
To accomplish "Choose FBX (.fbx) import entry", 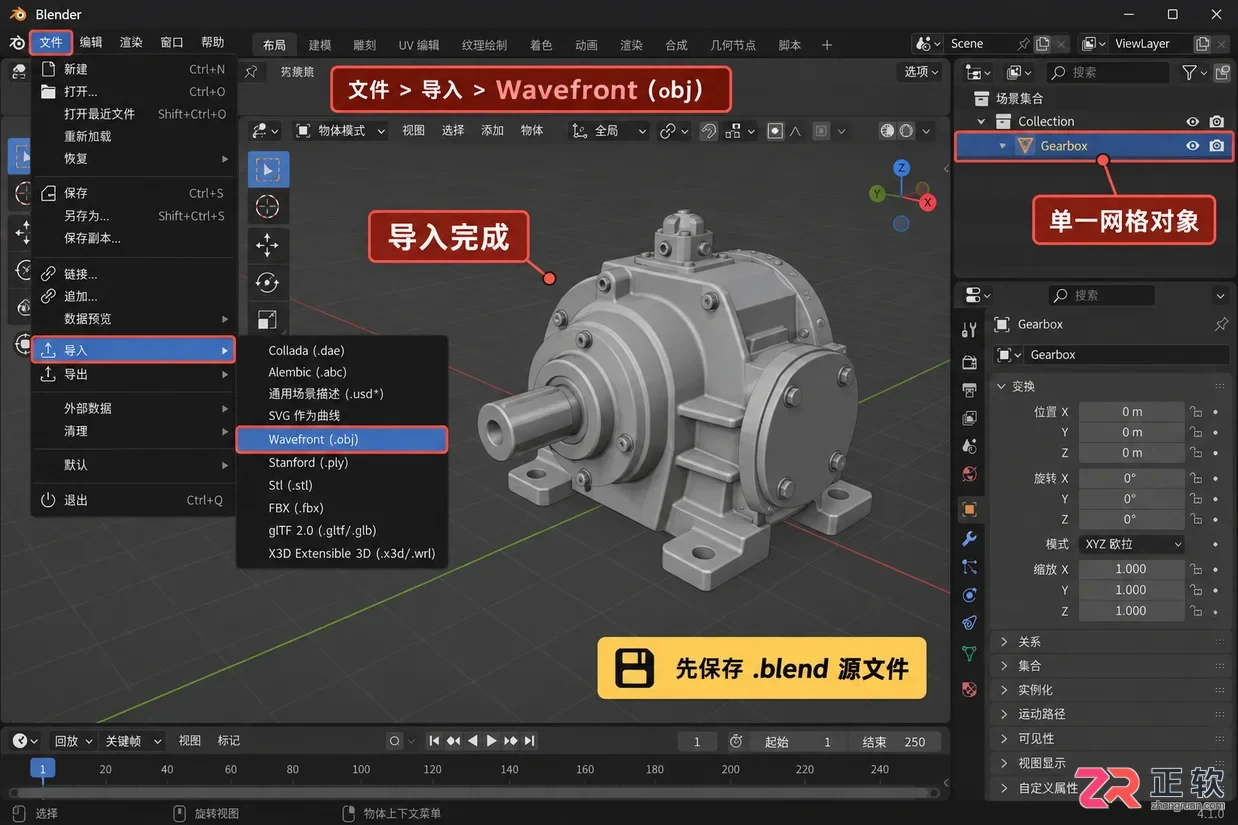I will coord(341,508).
